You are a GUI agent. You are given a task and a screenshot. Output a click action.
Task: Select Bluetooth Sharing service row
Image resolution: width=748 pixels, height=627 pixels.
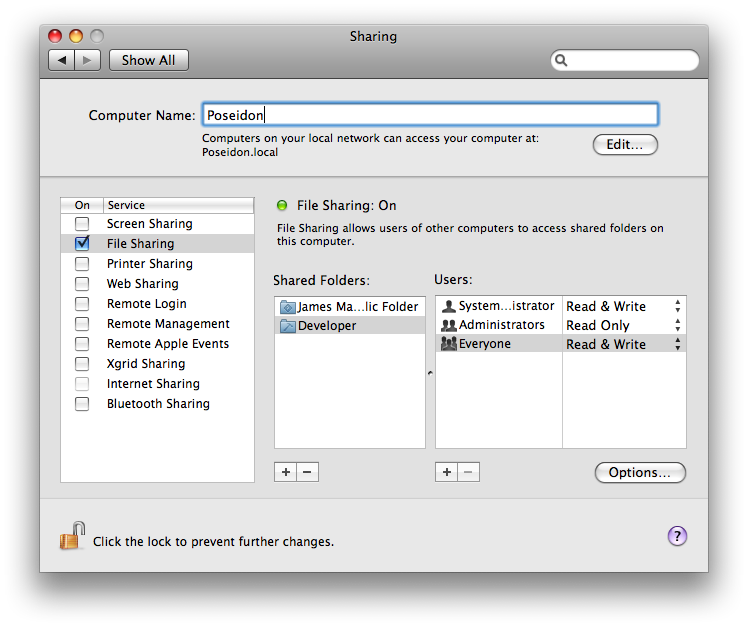(x=157, y=404)
